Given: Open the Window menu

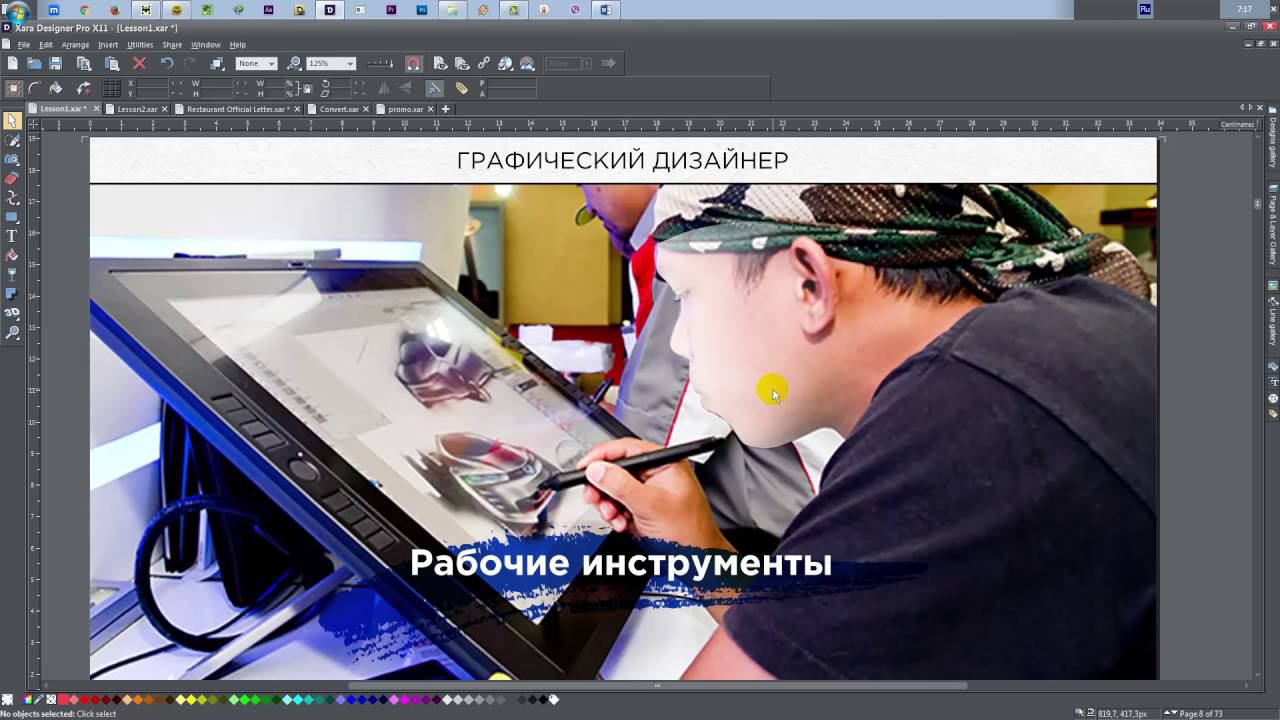Looking at the screenshot, I should (206, 45).
